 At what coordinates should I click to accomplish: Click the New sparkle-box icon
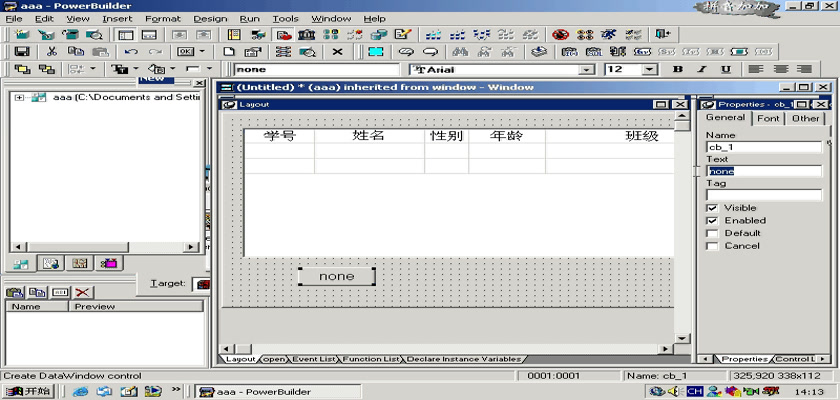[x=22, y=35]
